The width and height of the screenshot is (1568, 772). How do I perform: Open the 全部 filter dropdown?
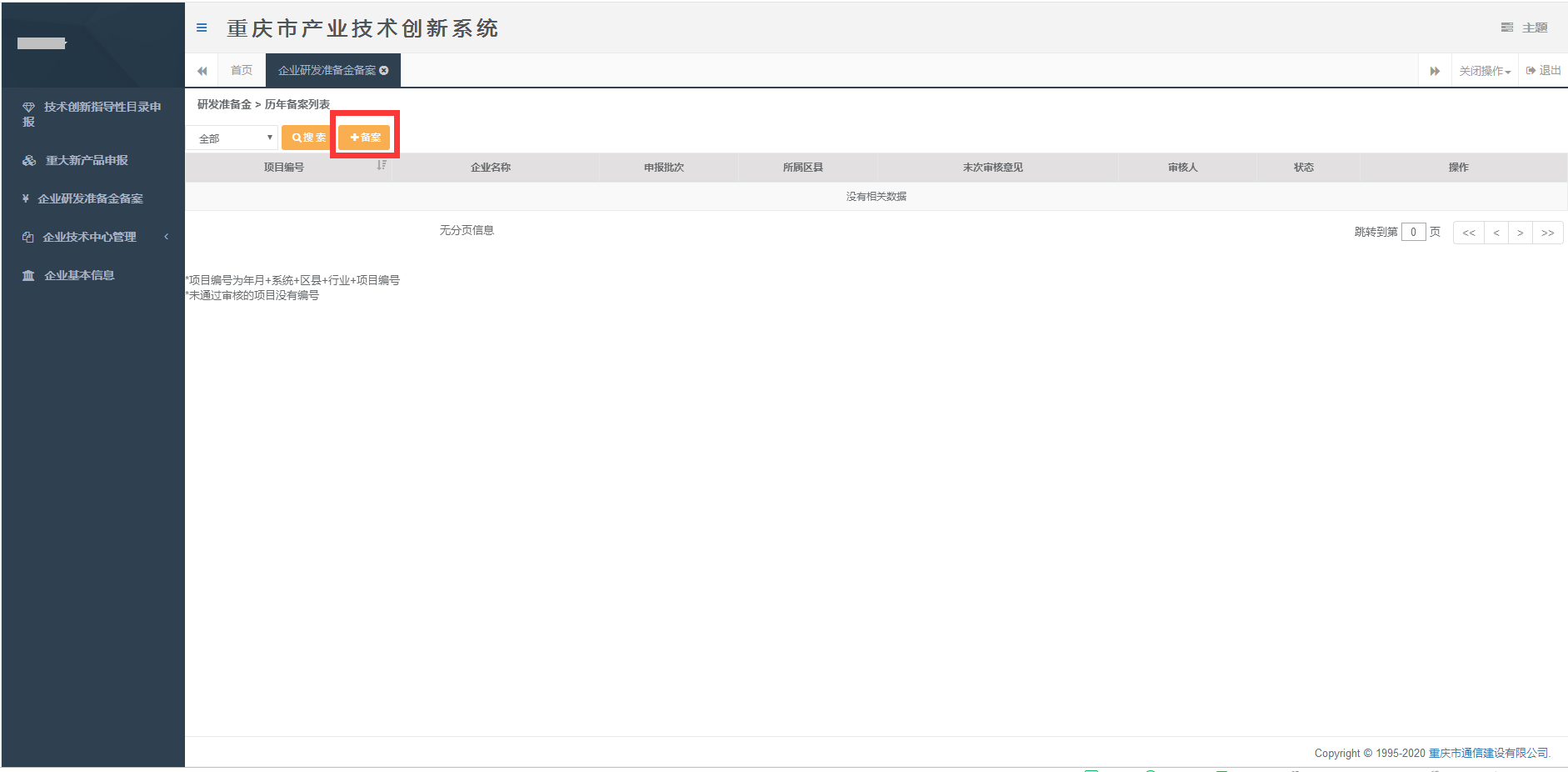click(x=232, y=138)
